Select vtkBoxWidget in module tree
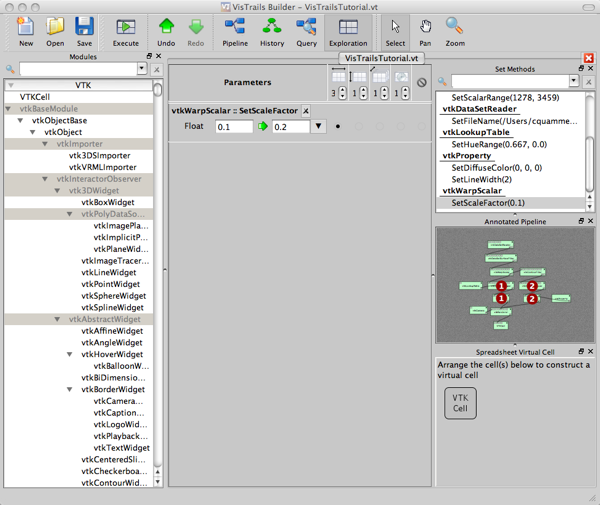Image resolution: width=600 pixels, height=505 pixels. tap(108, 202)
